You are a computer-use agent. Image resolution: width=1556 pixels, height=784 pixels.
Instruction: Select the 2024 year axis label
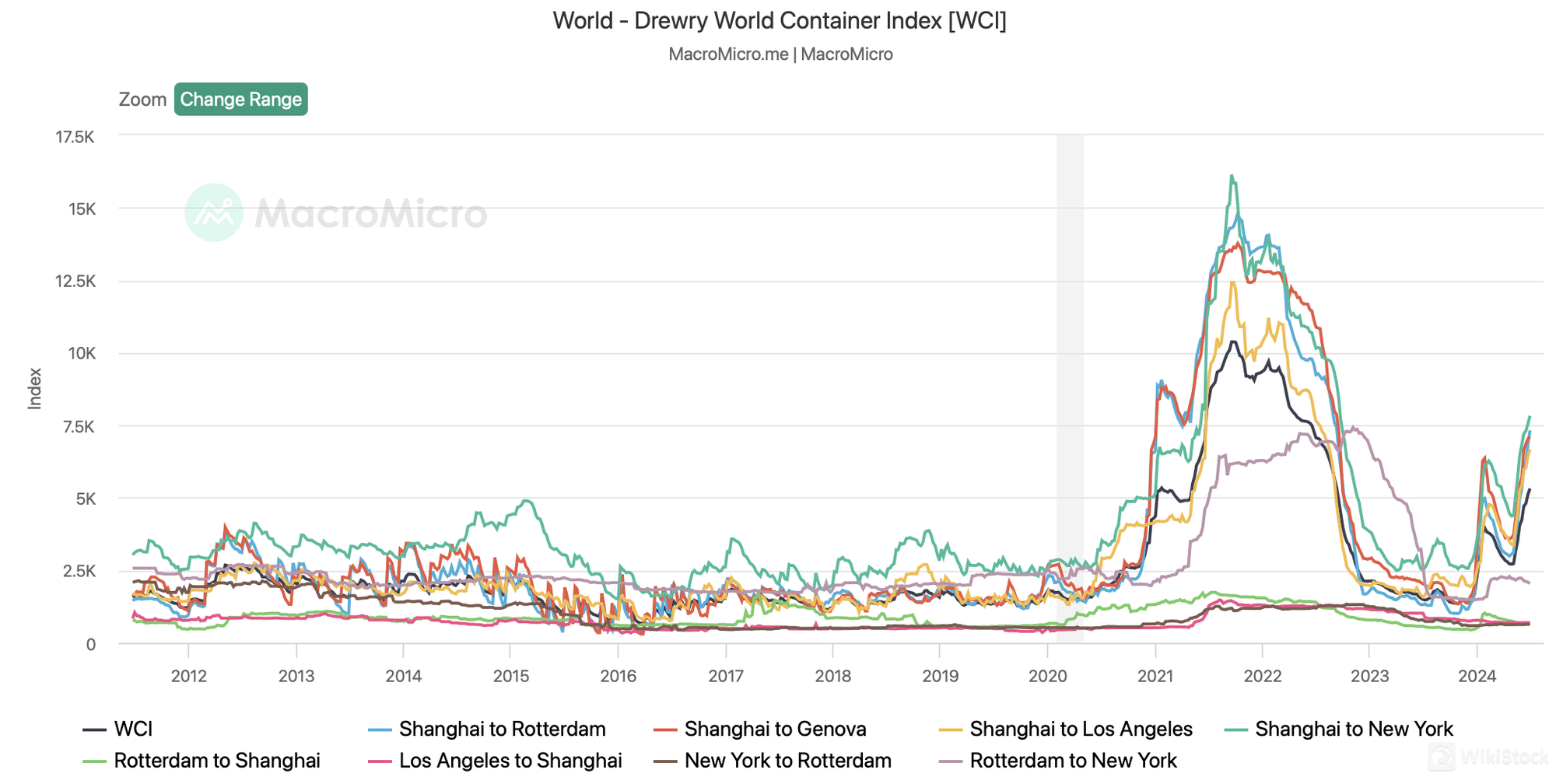point(1477,676)
